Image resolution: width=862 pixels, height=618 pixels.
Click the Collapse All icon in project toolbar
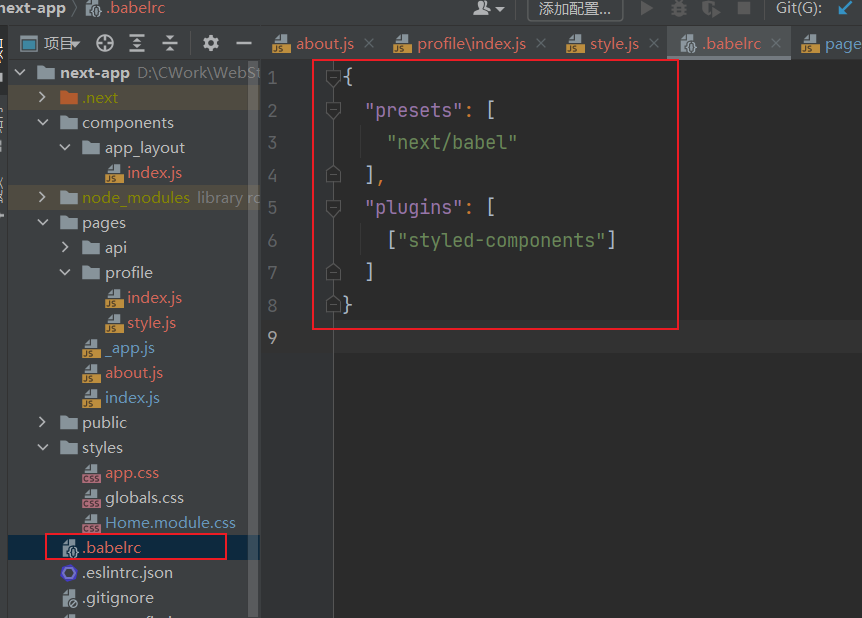tap(170, 43)
